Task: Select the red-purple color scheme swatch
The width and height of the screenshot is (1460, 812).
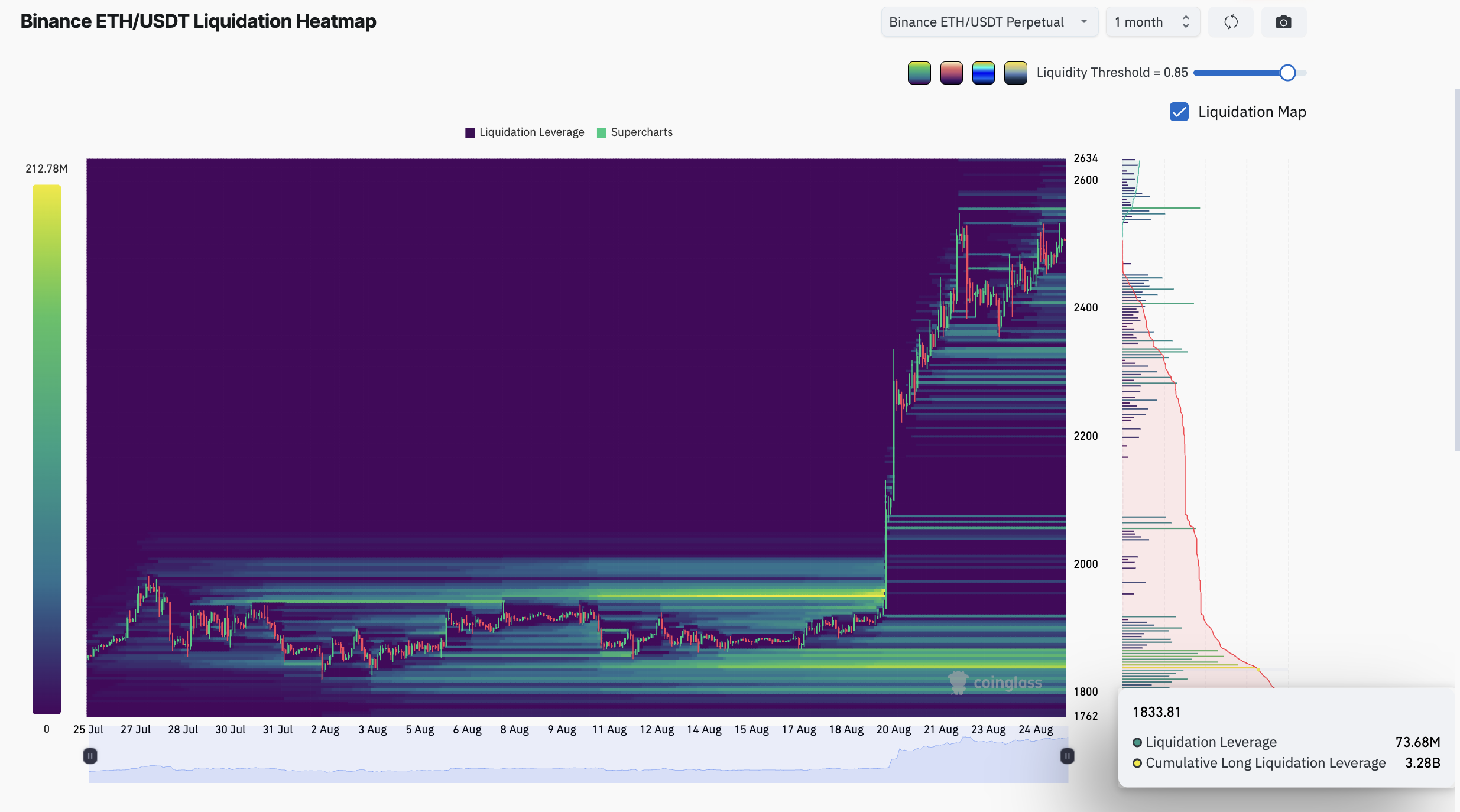Action: tap(951, 73)
